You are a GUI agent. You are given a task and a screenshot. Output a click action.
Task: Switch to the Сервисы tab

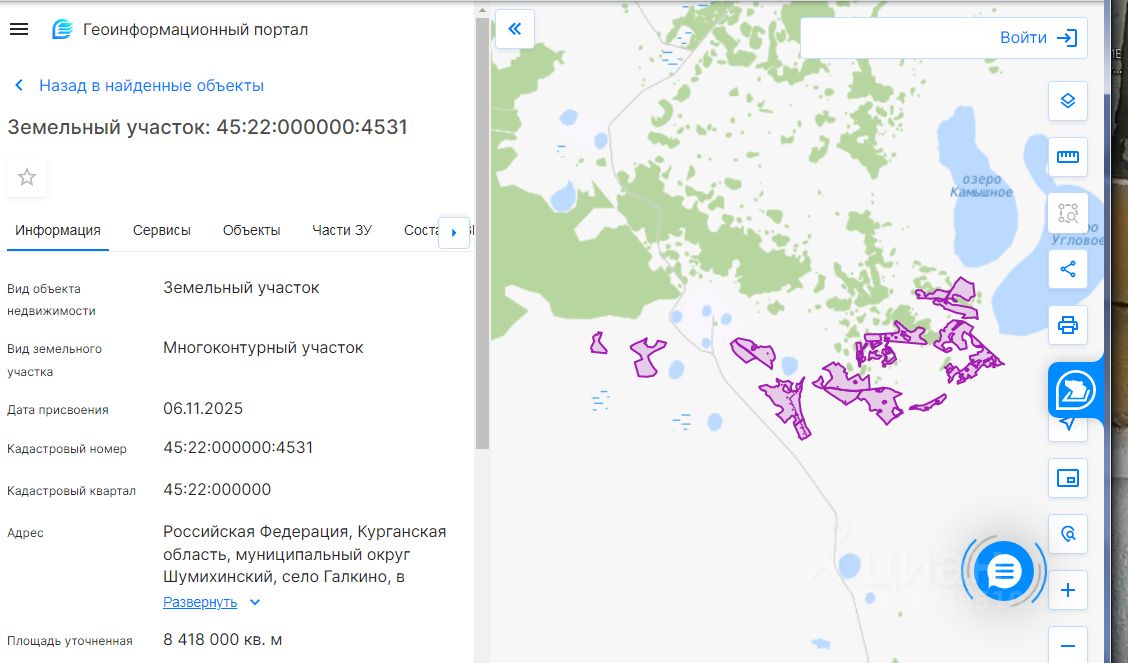(x=161, y=230)
